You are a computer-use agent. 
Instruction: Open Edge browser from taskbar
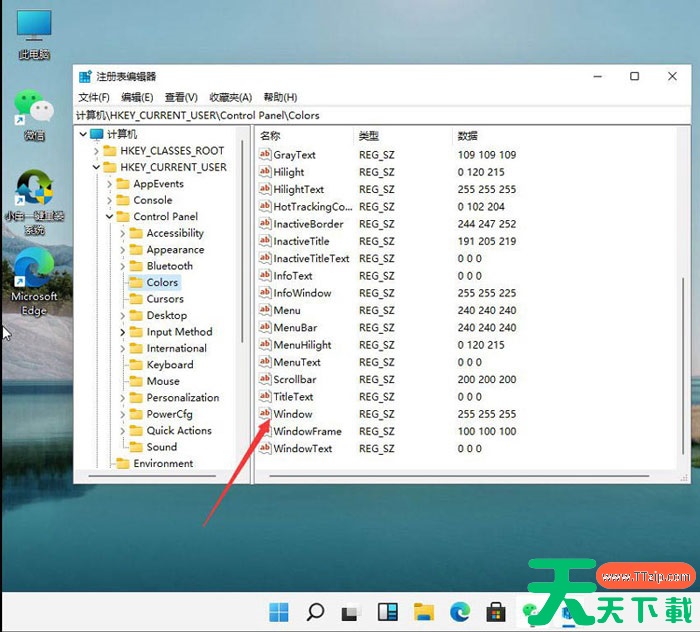click(460, 612)
